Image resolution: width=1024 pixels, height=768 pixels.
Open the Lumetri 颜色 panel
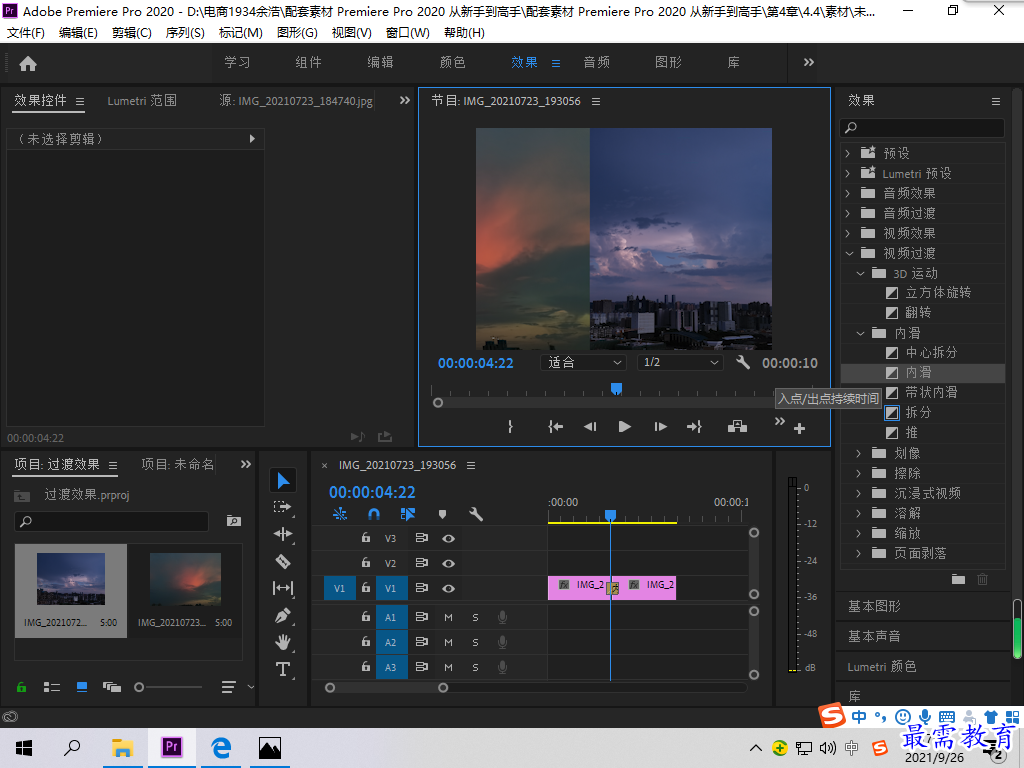coord(882,667)
